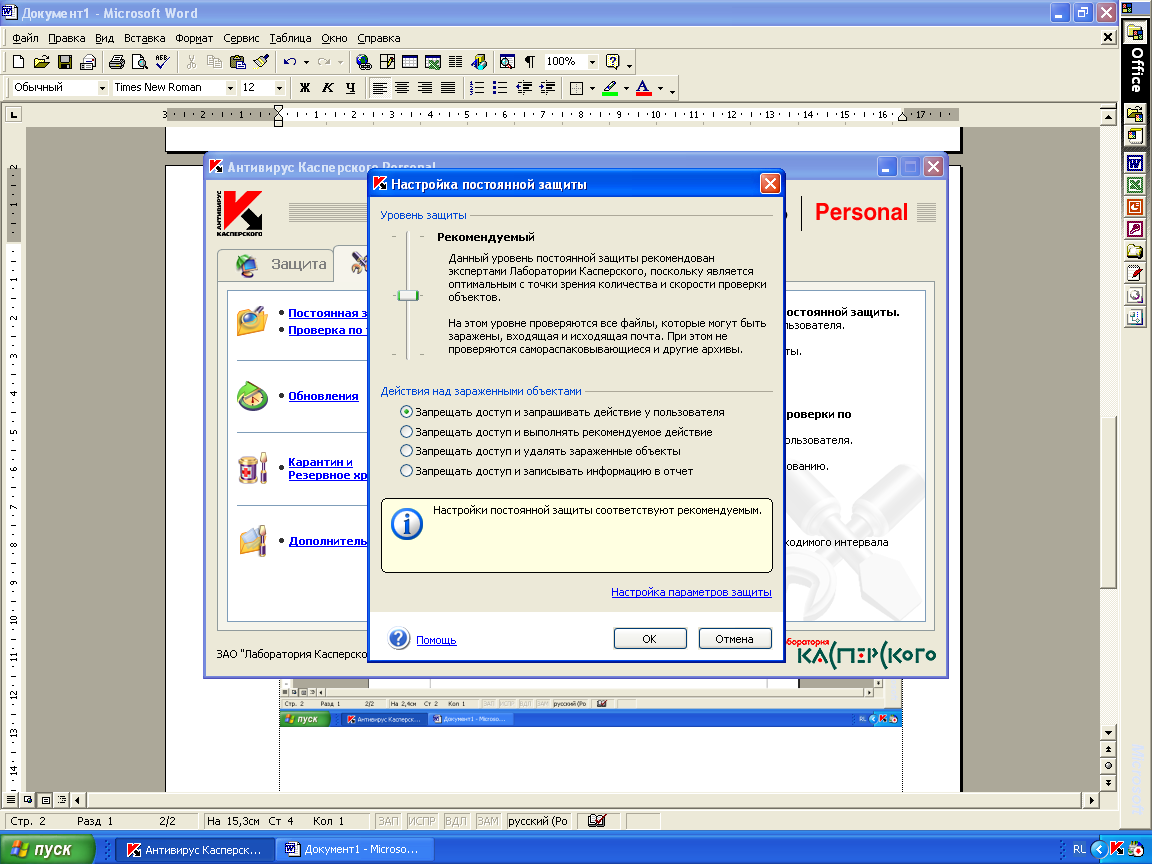Image resolution: width=1152 pixels, height=864 pixels.
Task: Open the font size 12 dropdown
Action: coord(279,88)
